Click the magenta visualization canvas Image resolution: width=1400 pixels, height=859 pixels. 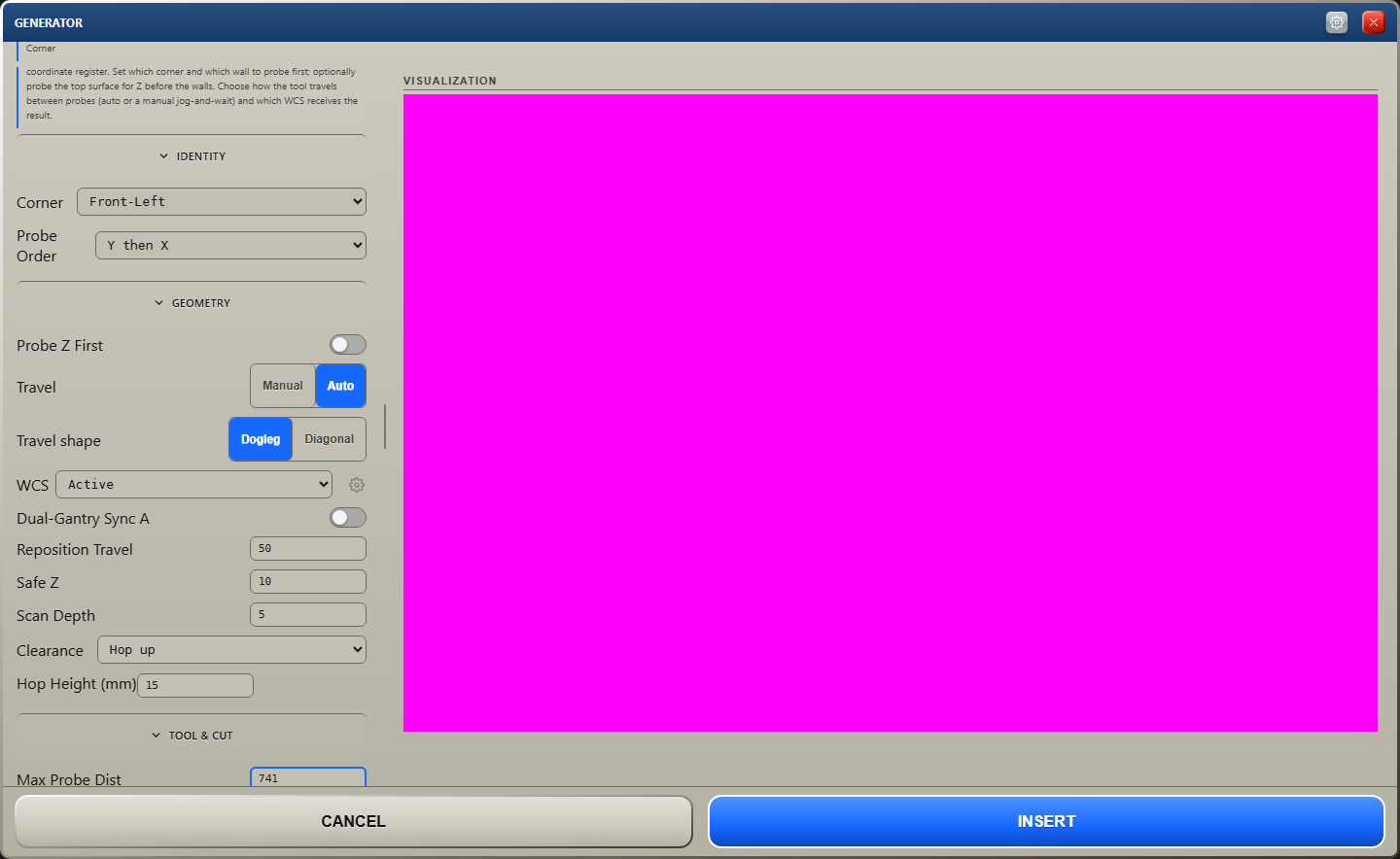click(891, 413)
